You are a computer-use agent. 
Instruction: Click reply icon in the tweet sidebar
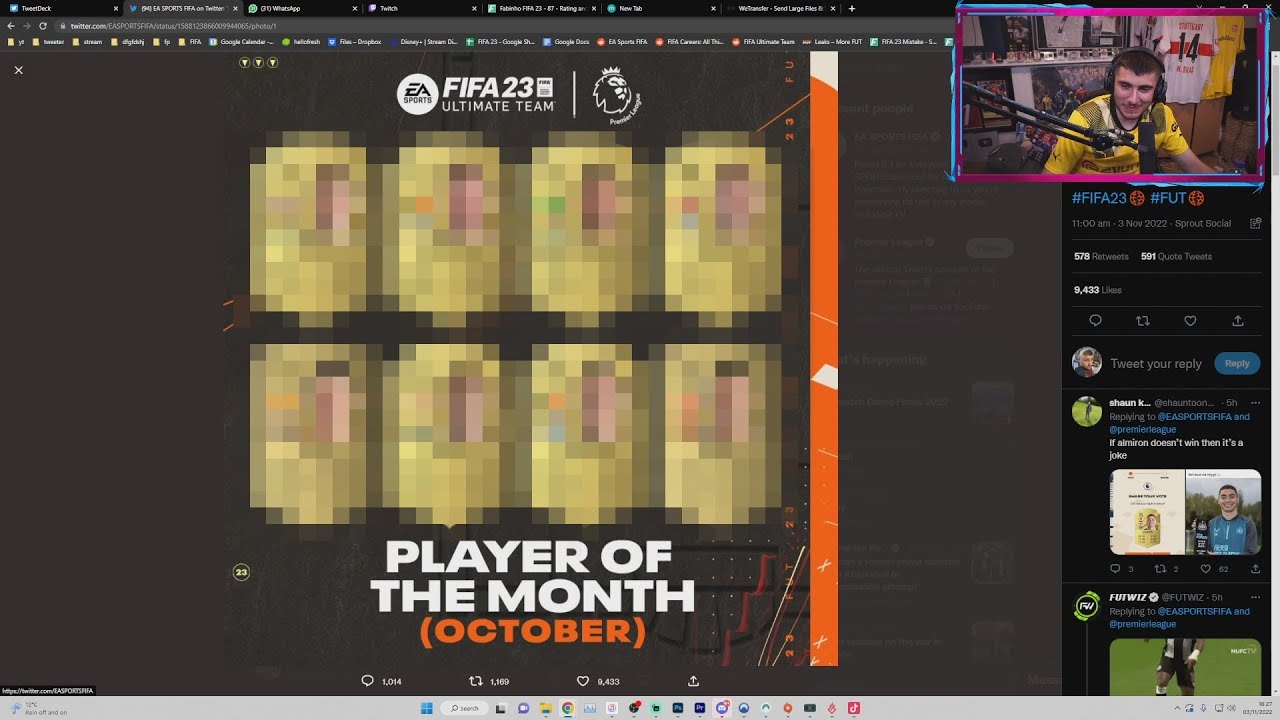click(x=1095, y=321)
